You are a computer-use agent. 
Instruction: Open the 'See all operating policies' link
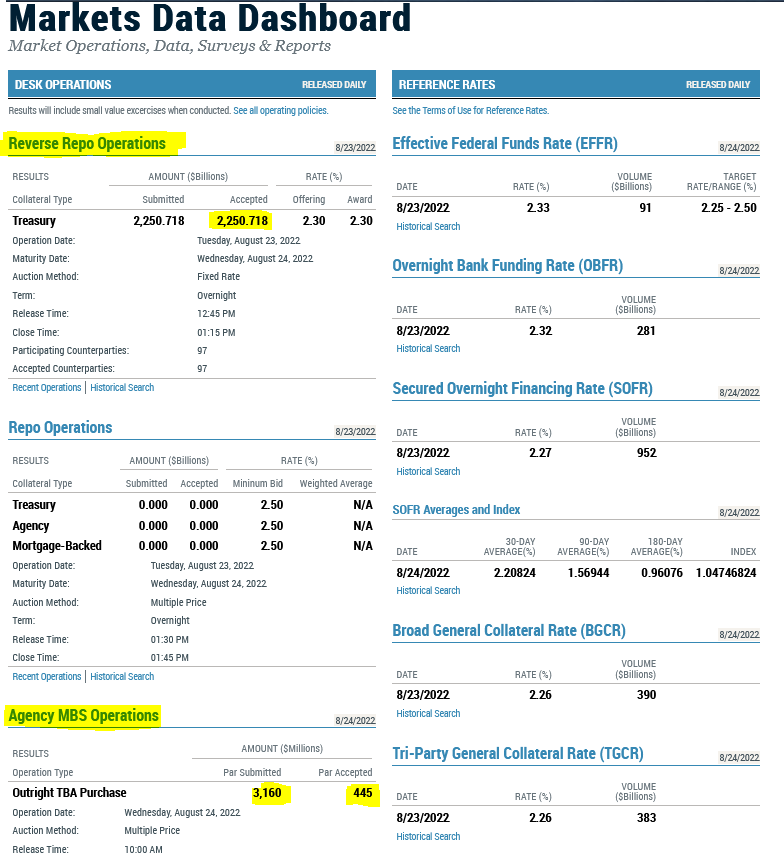[280, 110]
